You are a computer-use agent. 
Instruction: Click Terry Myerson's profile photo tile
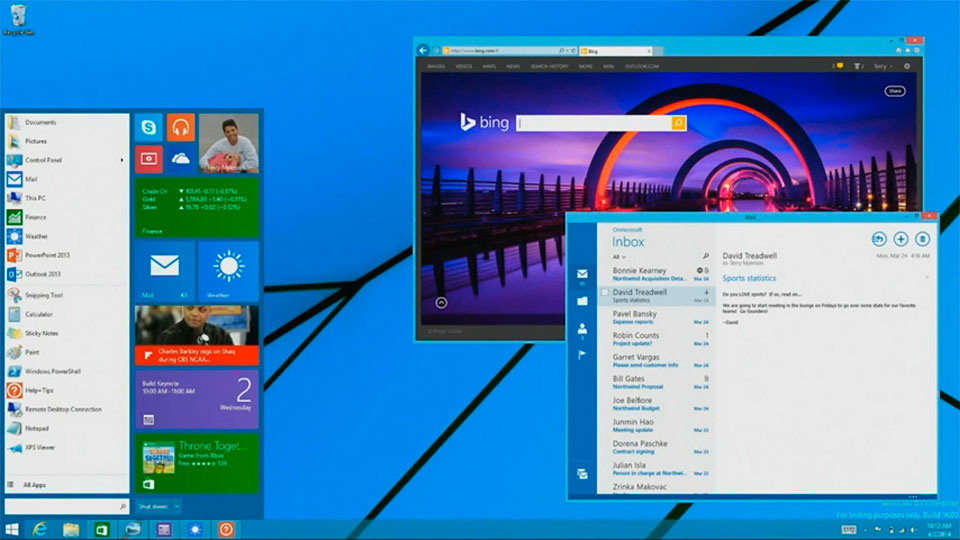pos(228,143)
